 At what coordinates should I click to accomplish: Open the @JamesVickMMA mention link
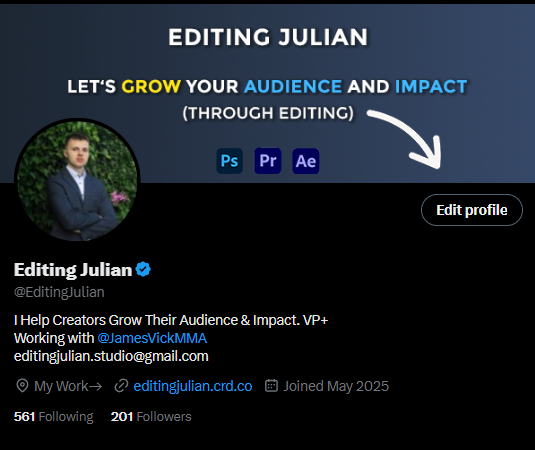pos(152,338)
